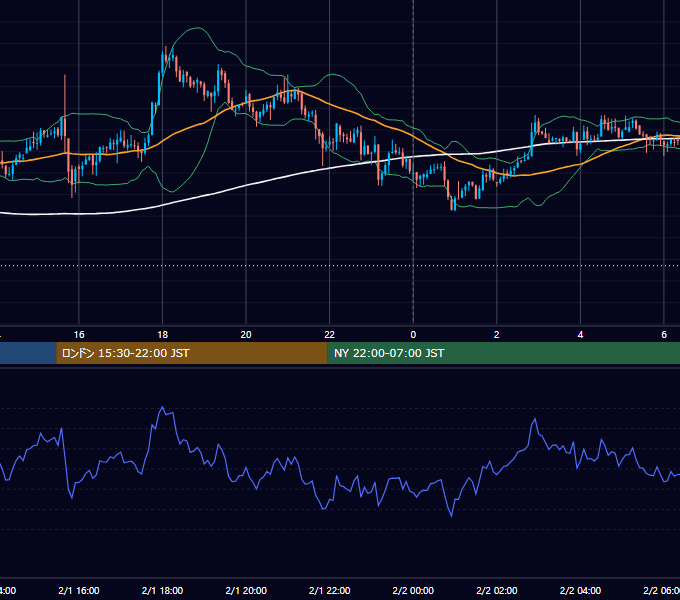Click hour label 0 on price chart axis

[413, 335]
